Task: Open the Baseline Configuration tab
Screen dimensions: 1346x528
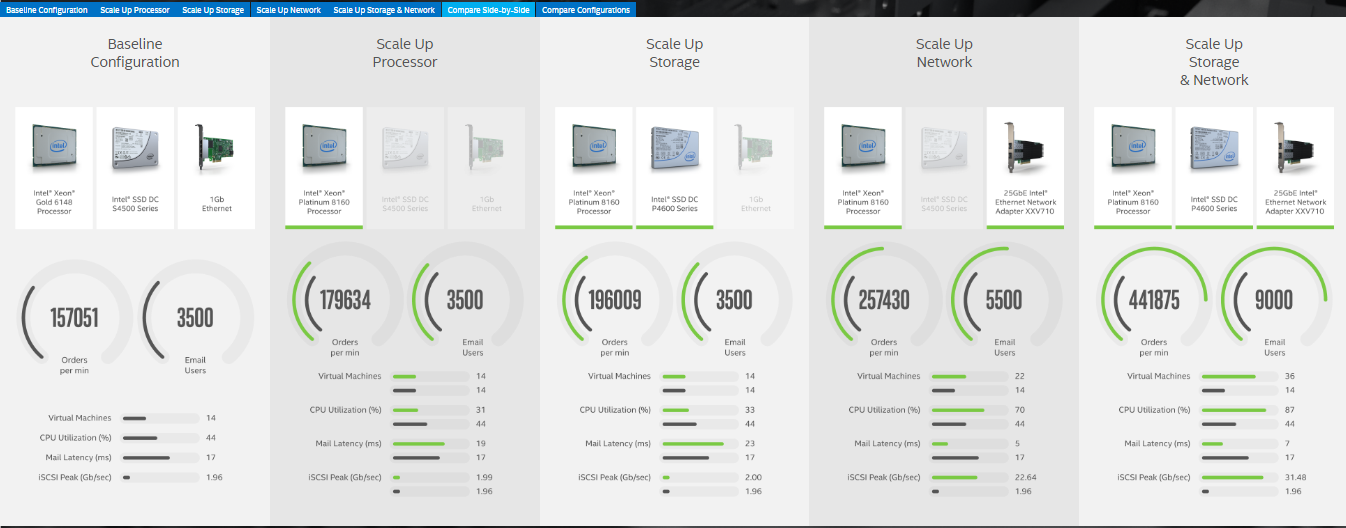Action: [47, 9]
